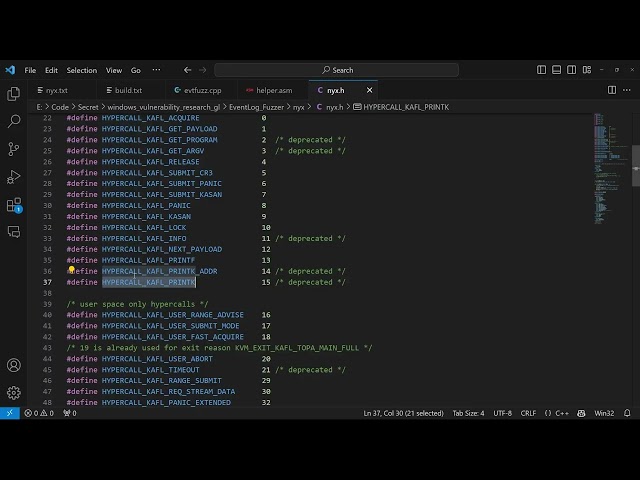Click the user space only hypercalls comment

[137, 304]
